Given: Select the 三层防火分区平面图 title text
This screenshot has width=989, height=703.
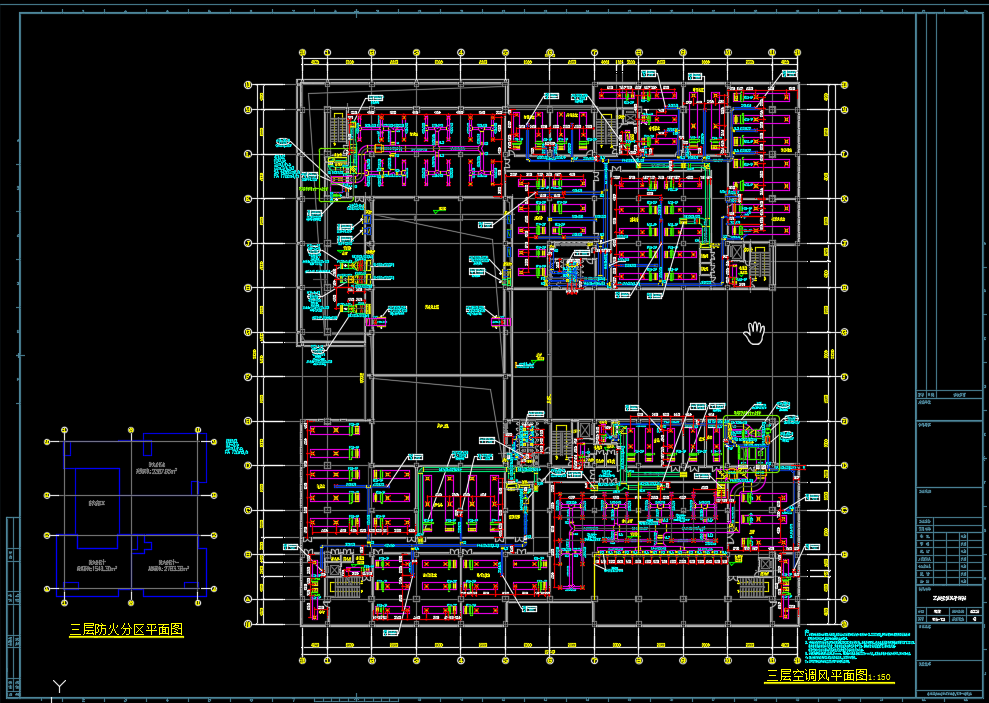Looking at the screenshot, I should [x=126, y=629].
